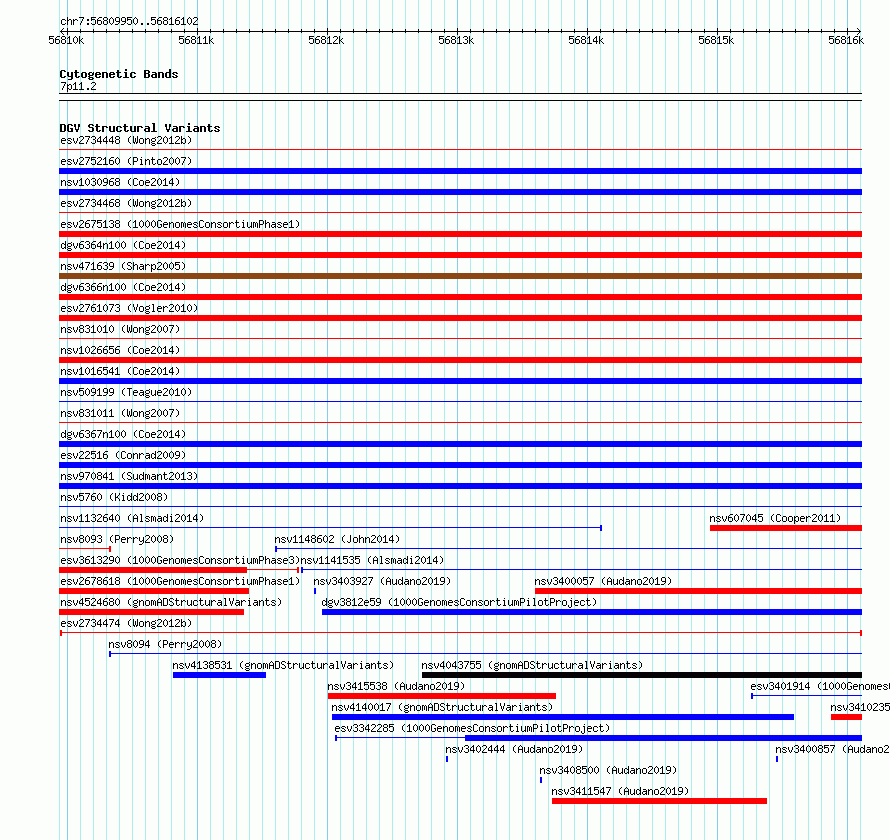Screen dimensions: 890x840
Task: Click the nsv1141535 (Alsmadi2014) label
Action: point(372,560)
